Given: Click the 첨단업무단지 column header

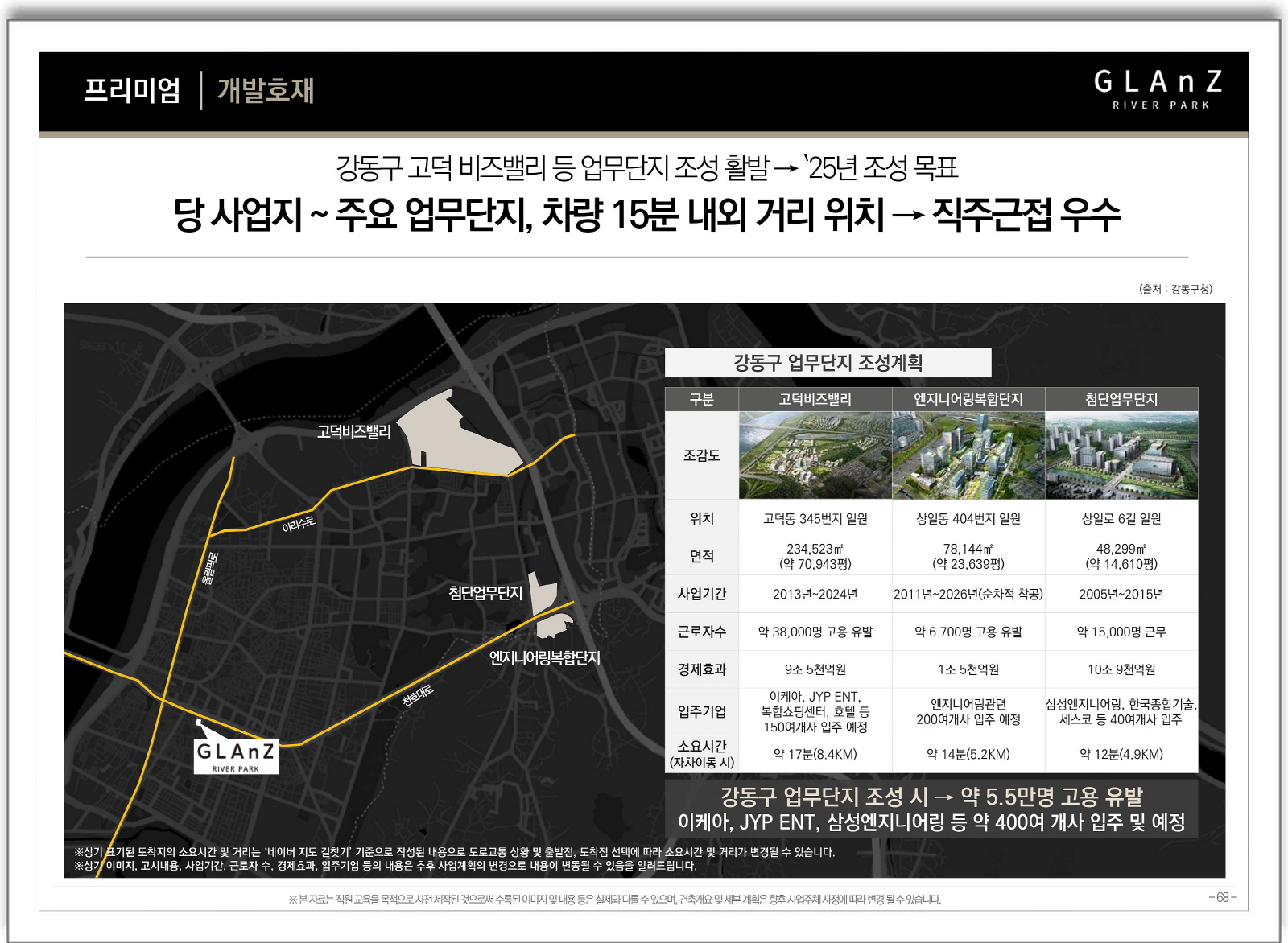Looking at the screenshot, I should coord(1121,399).
